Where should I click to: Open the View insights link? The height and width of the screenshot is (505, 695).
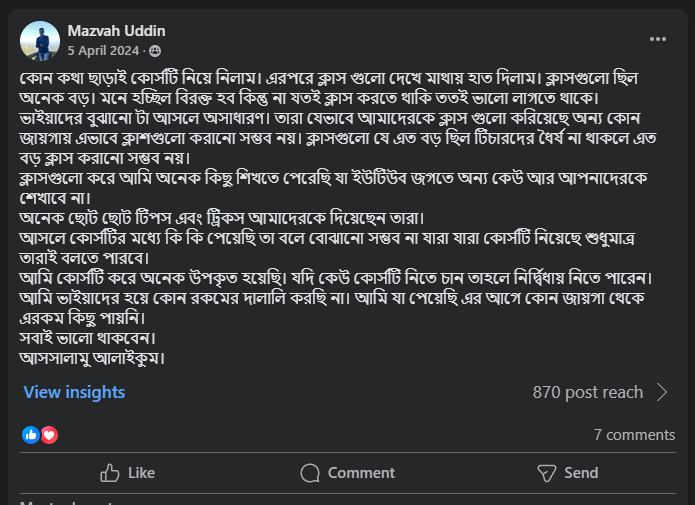(74, 392)
